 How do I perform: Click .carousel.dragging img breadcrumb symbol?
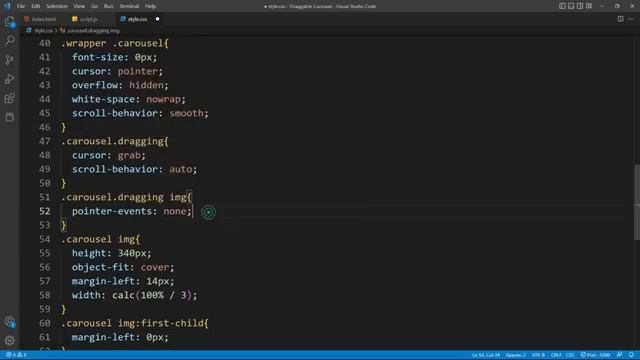[90, 31]
